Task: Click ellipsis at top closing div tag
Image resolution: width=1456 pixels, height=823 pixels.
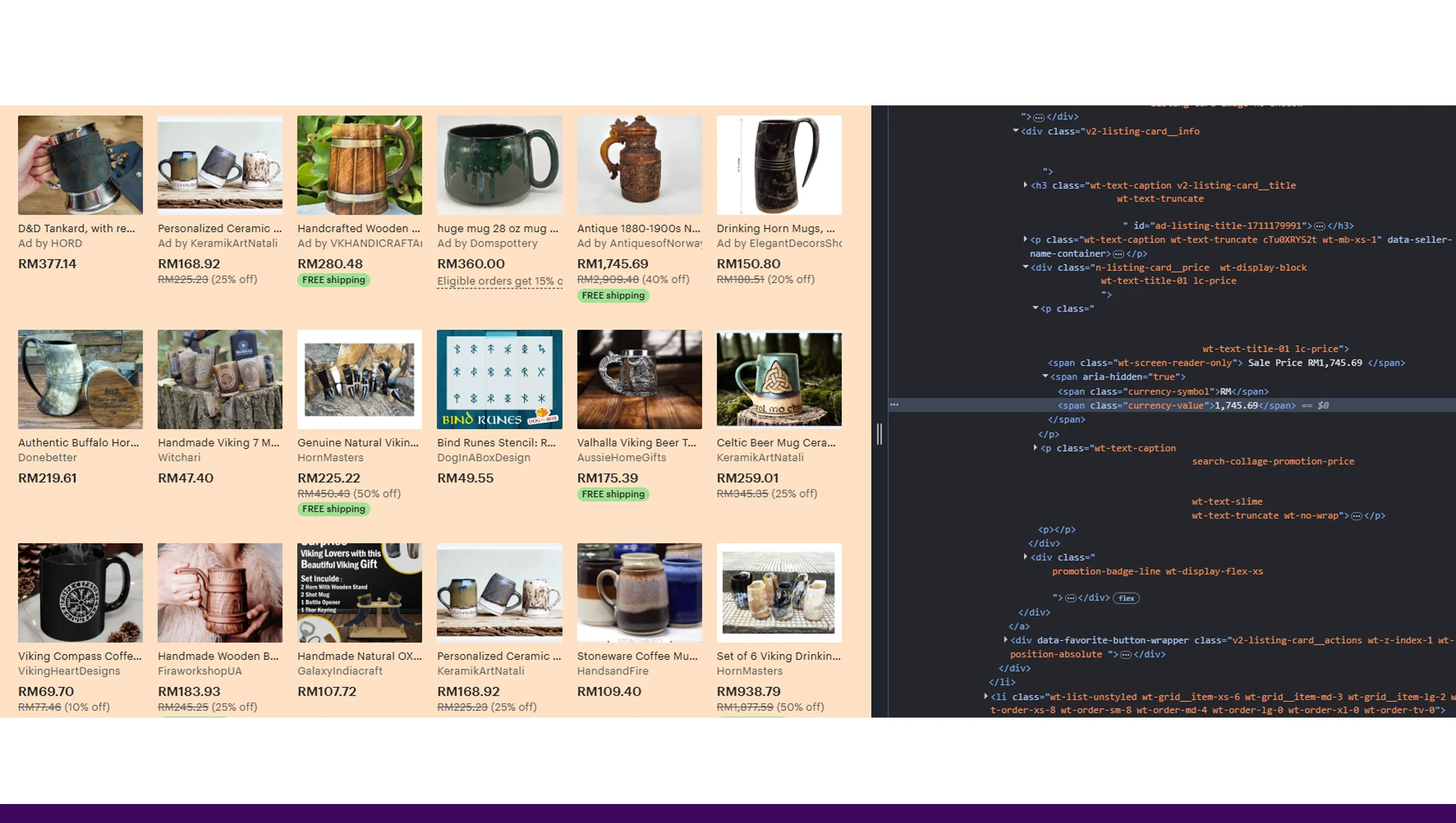Action: tap(1039, 117)
